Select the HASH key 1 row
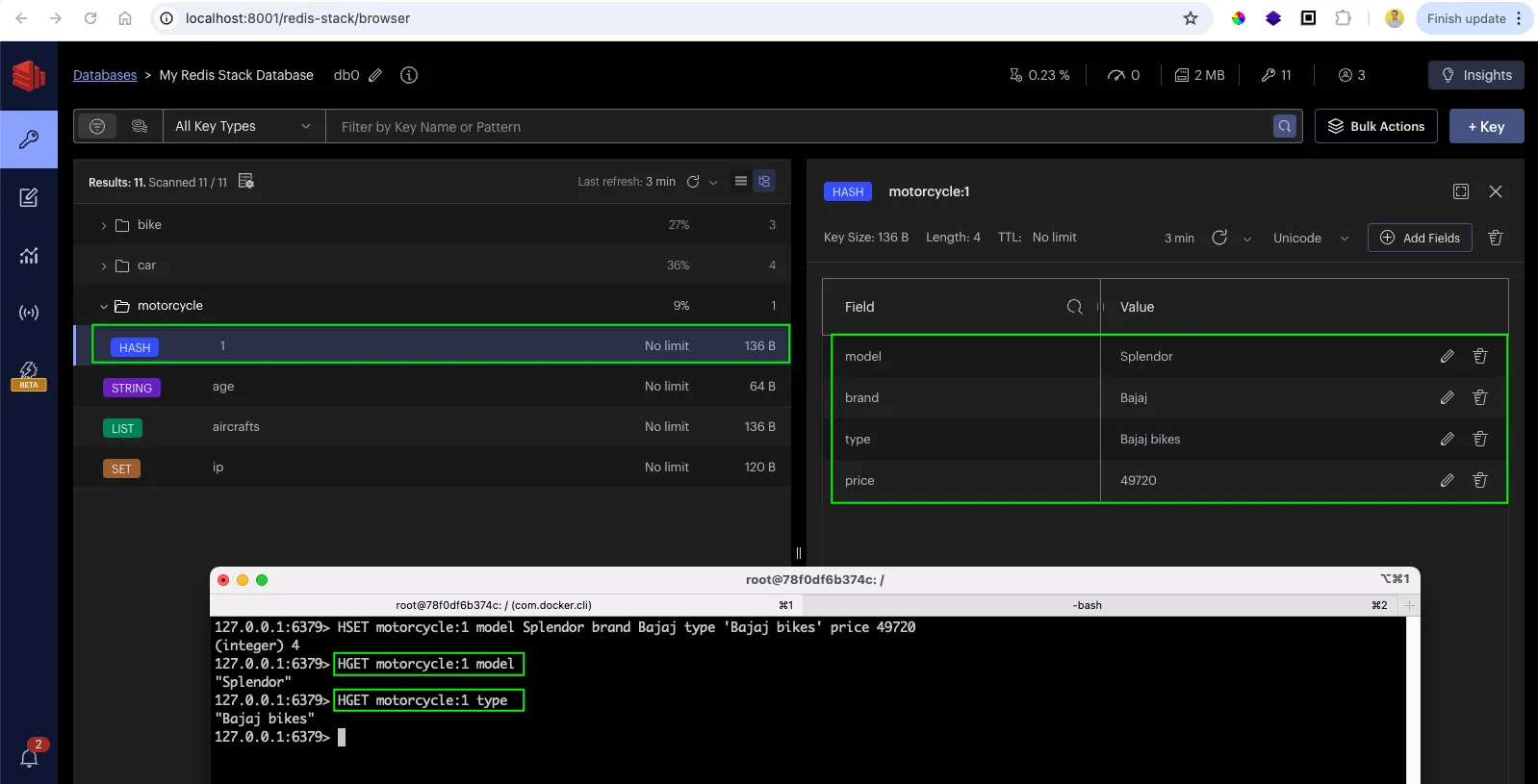The height and width of the screenshot is (784, 1538). 432,346
